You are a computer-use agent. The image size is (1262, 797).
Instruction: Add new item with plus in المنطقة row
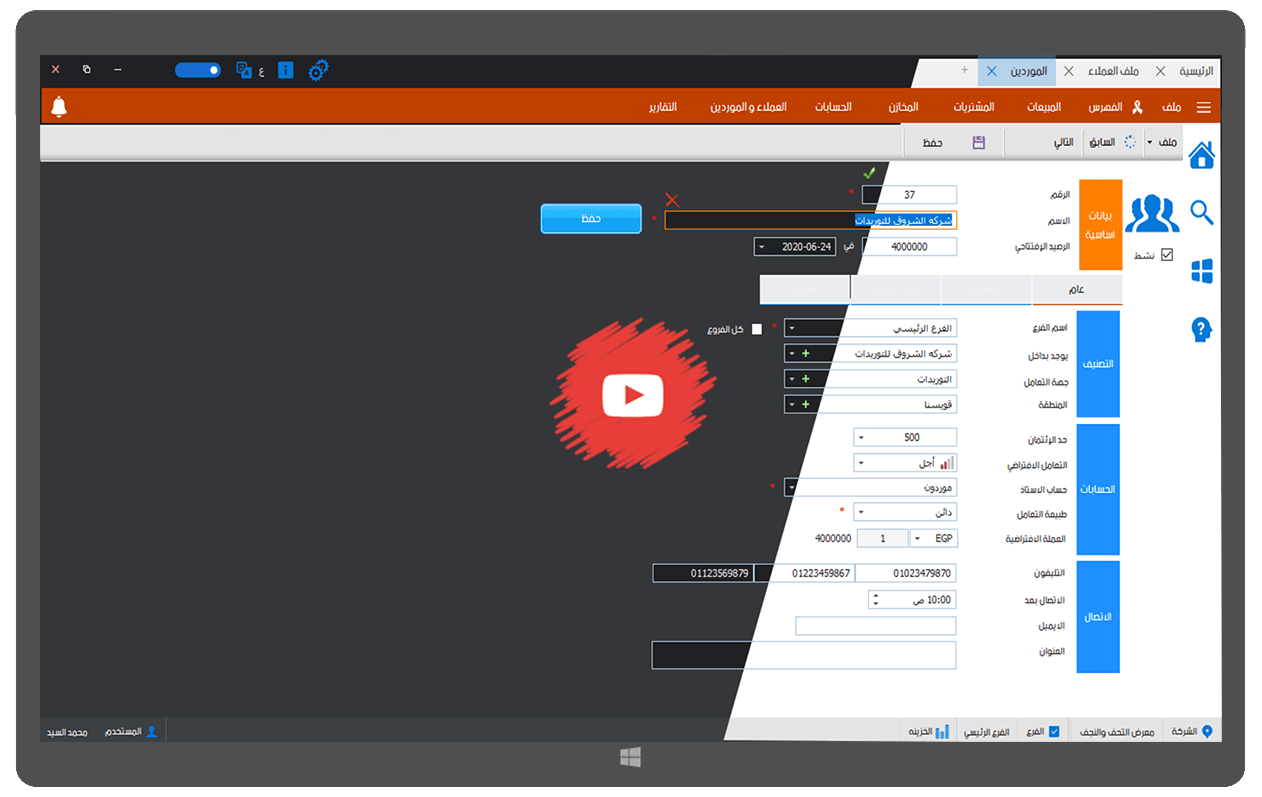(x=806, y=405)
